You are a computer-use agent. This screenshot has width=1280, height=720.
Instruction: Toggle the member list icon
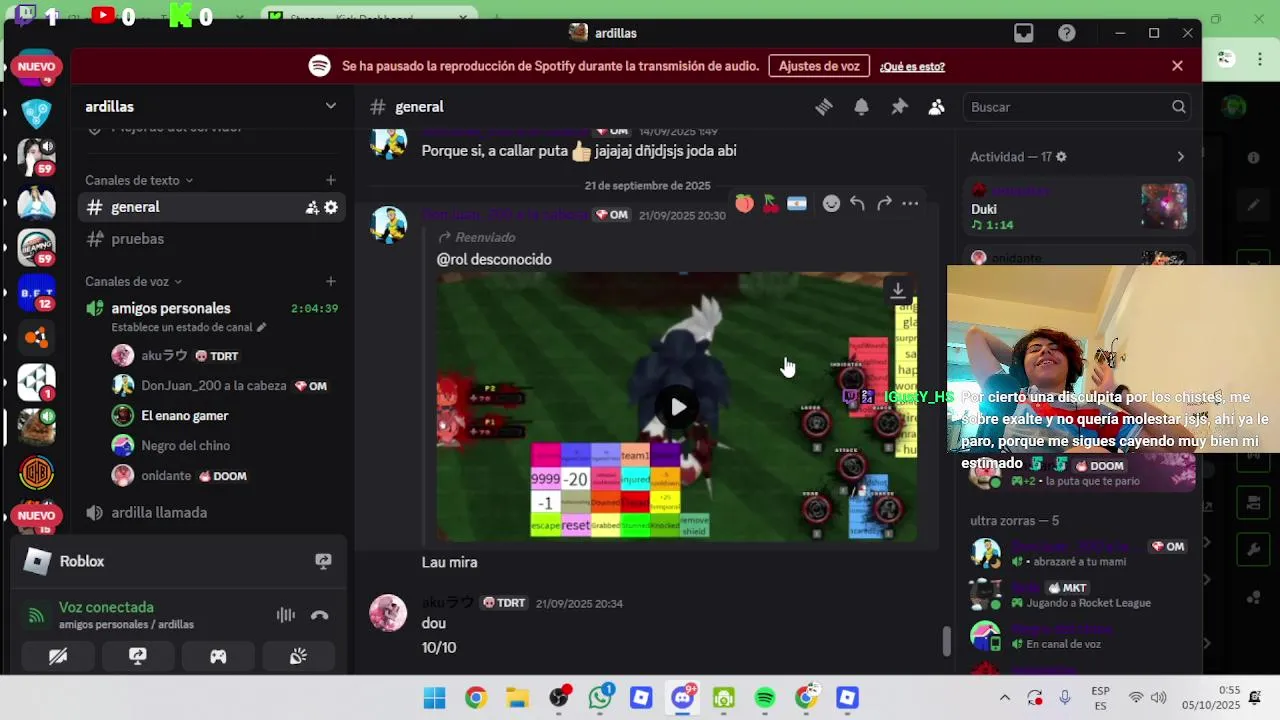(936, 107)
